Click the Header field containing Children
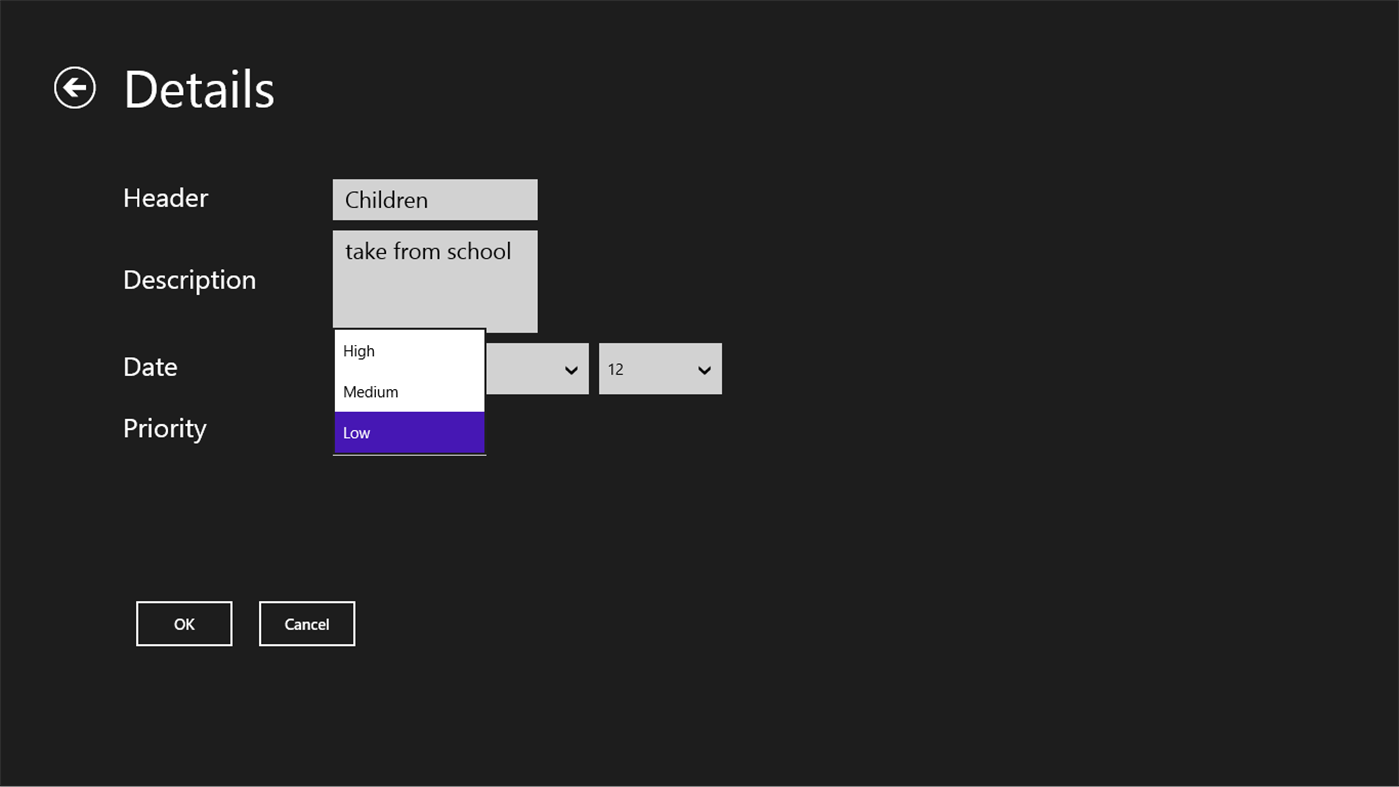 pos(434,199)
